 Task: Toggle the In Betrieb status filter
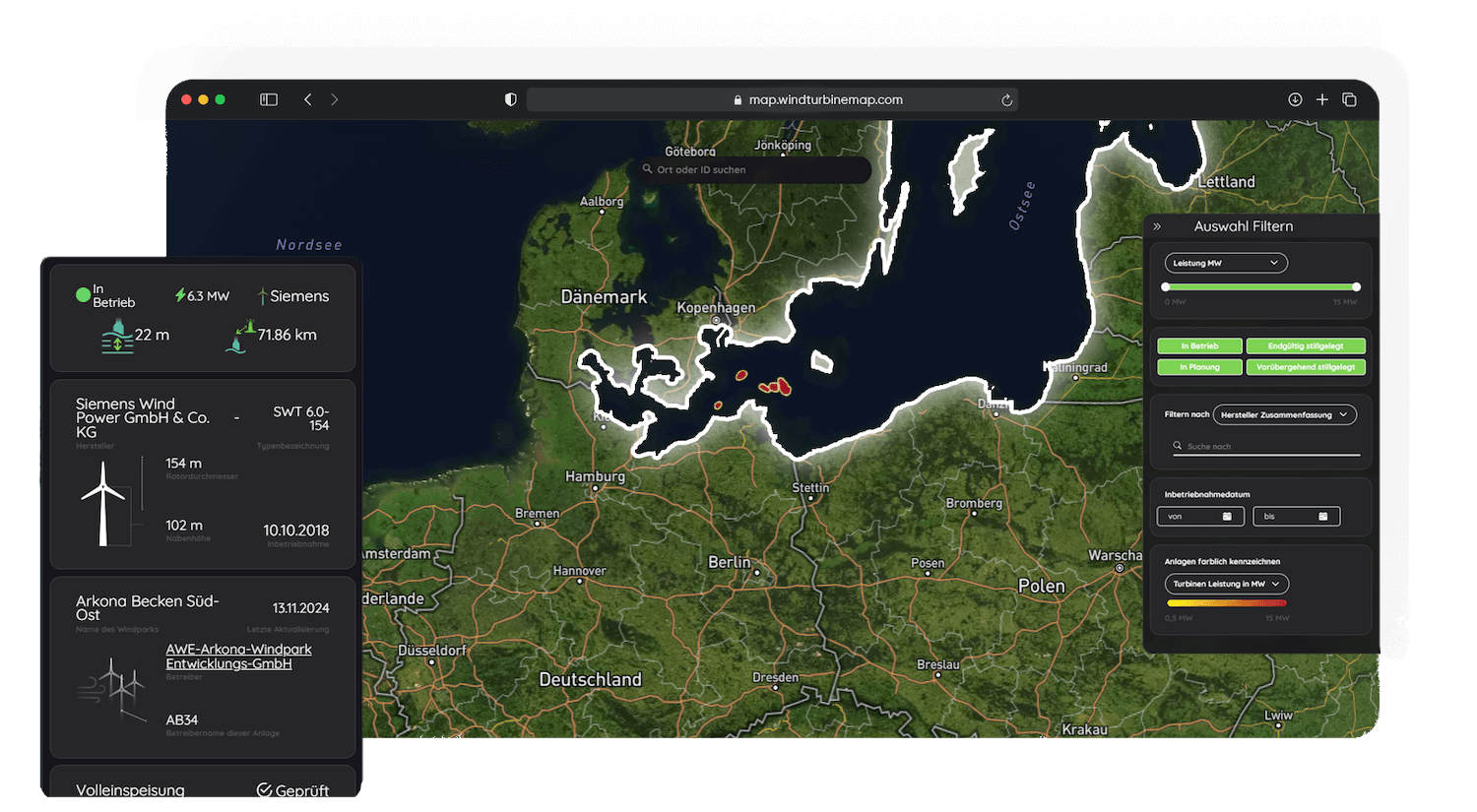click(x=1199, y=345)
